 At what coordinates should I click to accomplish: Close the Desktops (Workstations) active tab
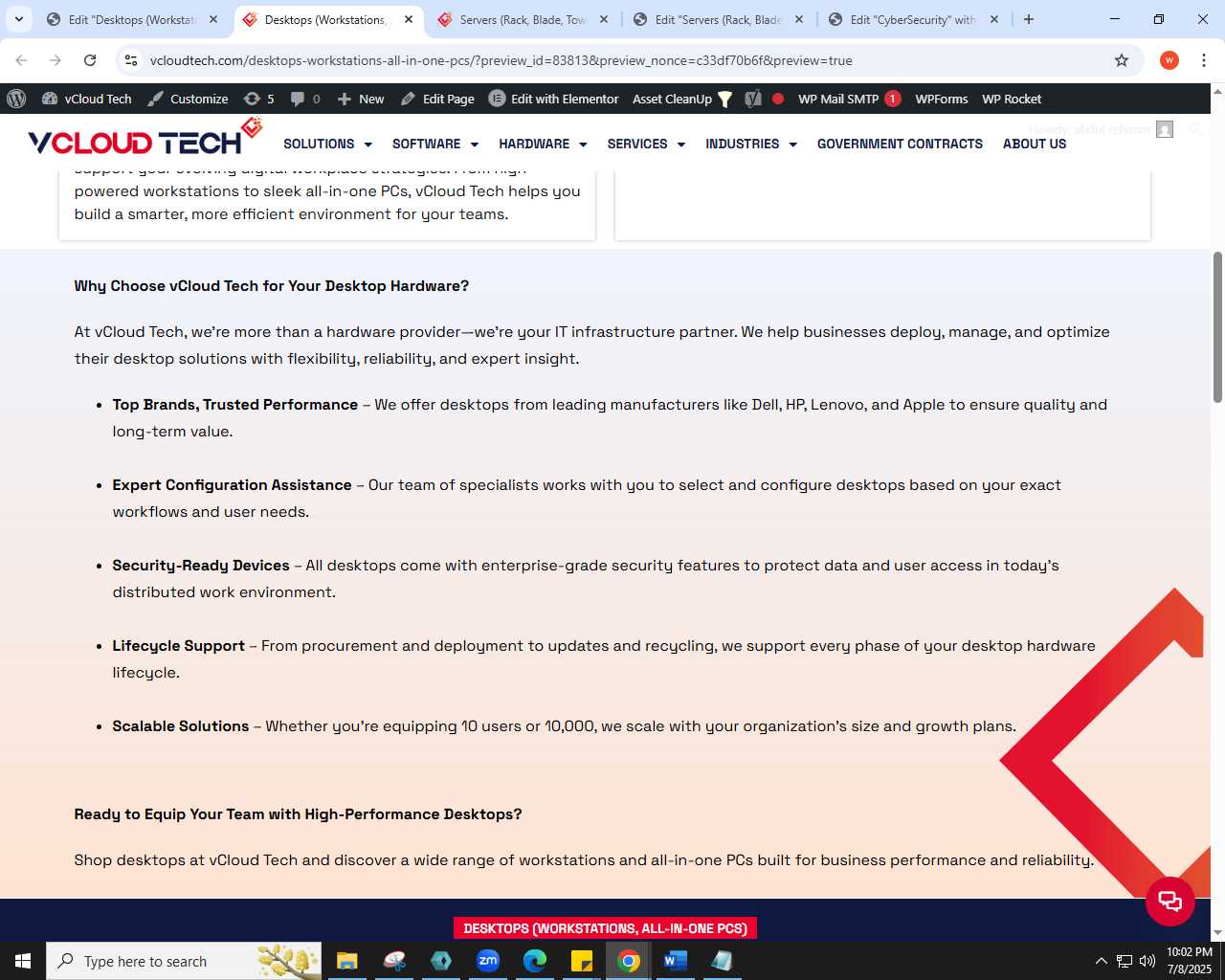click(409, 19)
